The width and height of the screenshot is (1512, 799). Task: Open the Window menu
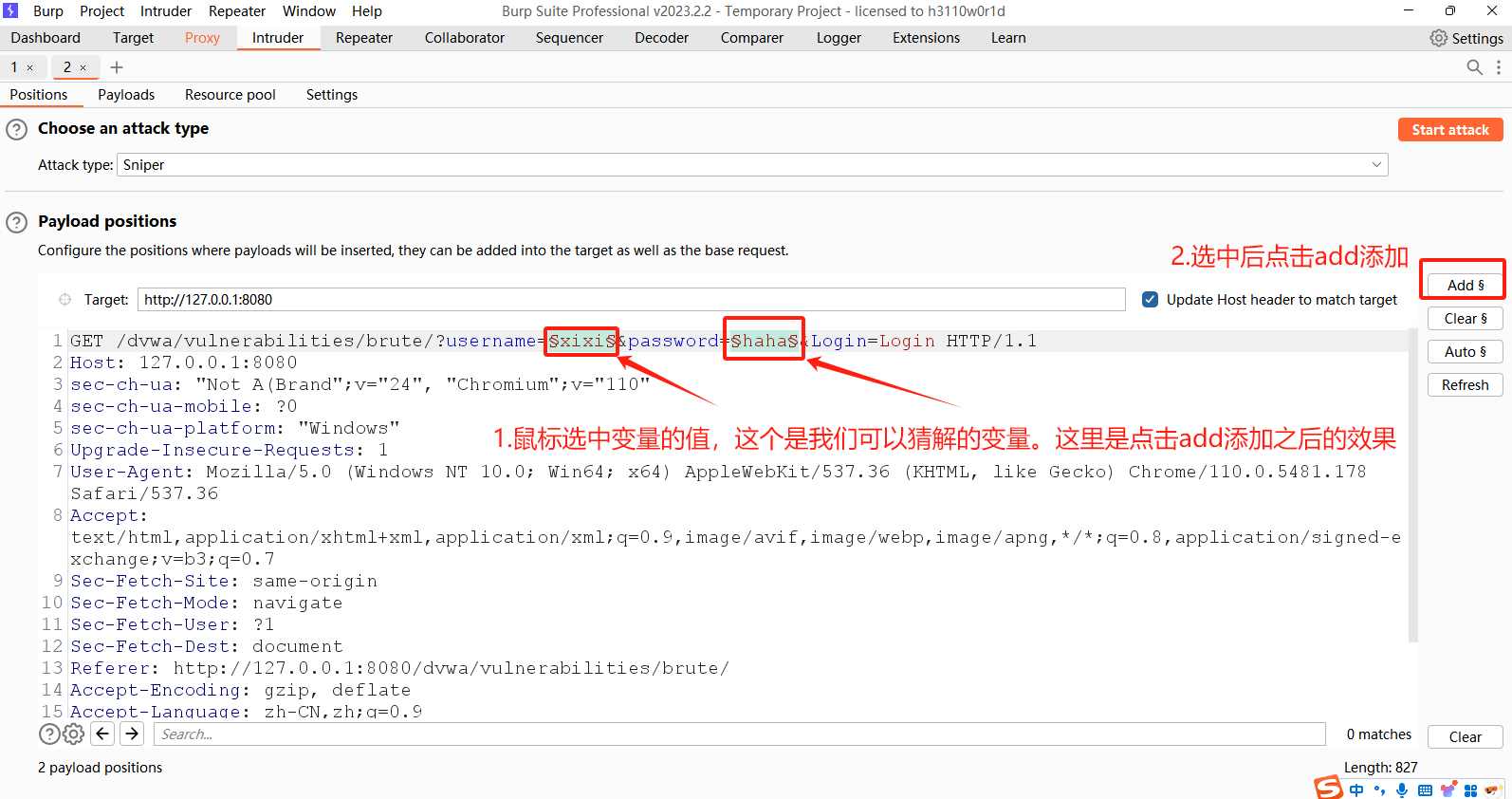309,11
